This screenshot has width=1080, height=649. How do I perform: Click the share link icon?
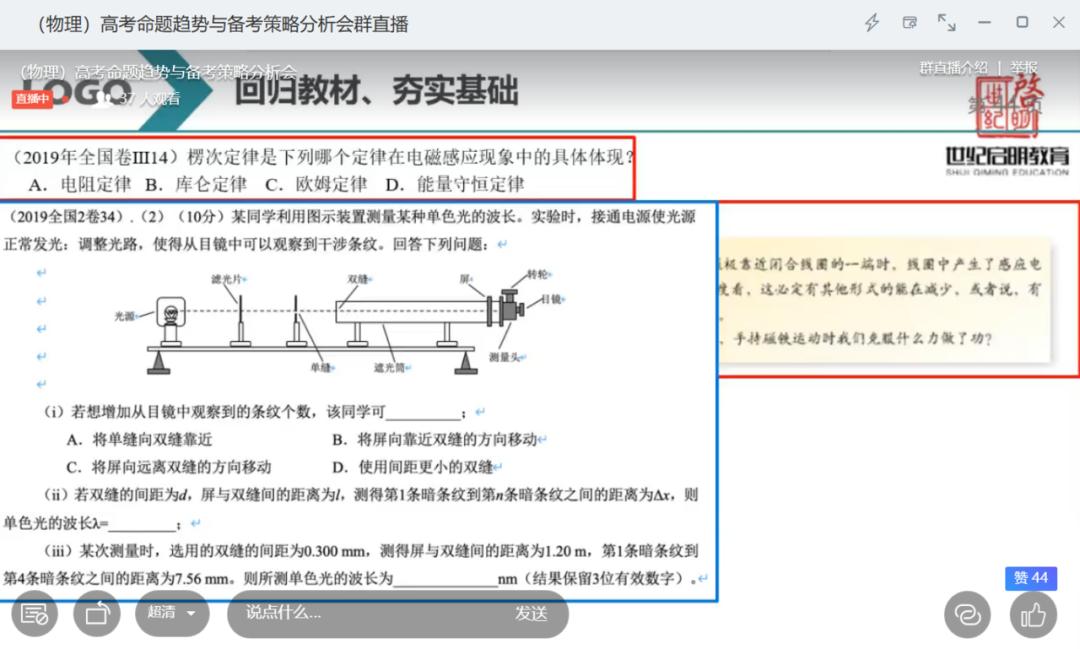[967, 614]
